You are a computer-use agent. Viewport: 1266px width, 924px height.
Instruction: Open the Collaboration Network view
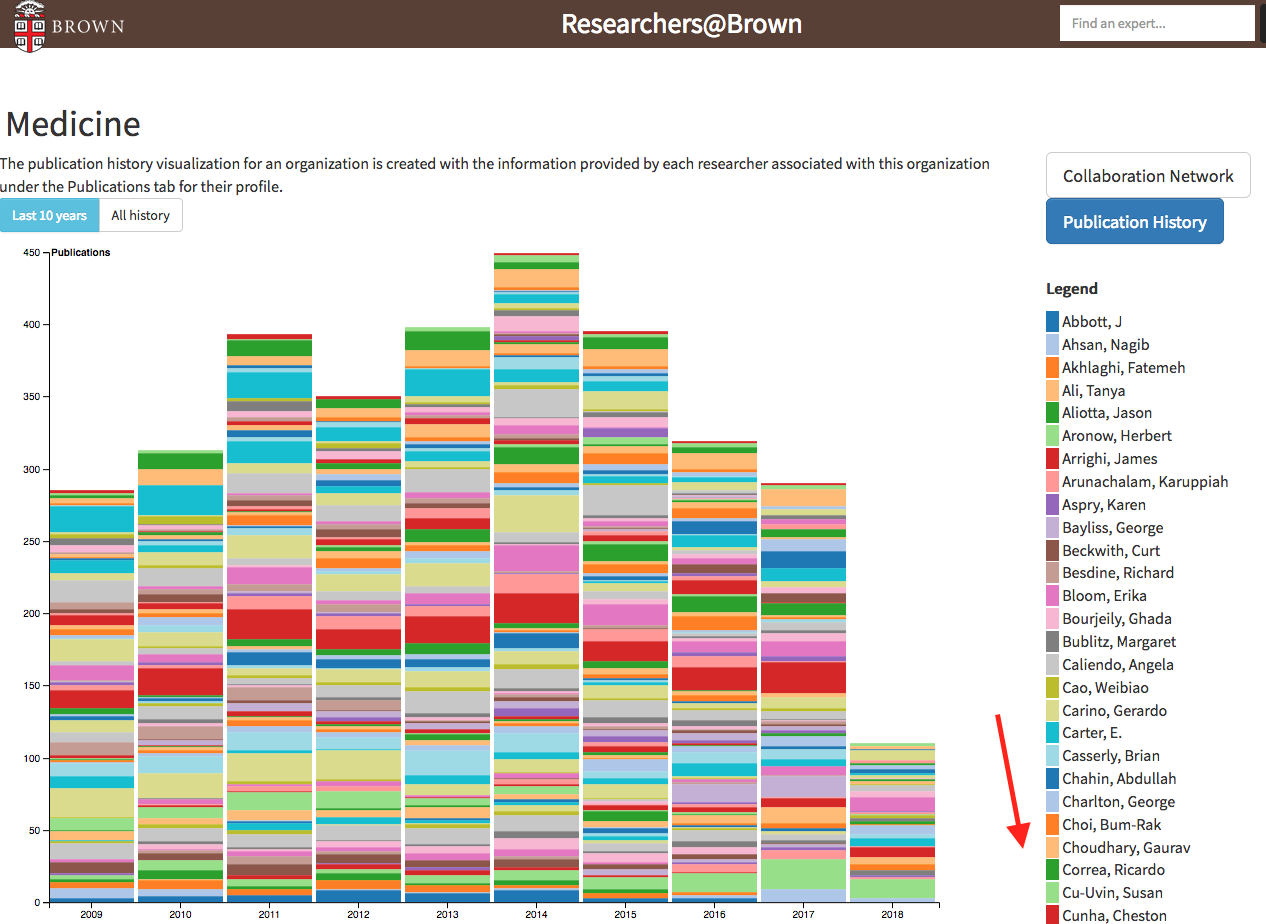(x=1148, y=175)
